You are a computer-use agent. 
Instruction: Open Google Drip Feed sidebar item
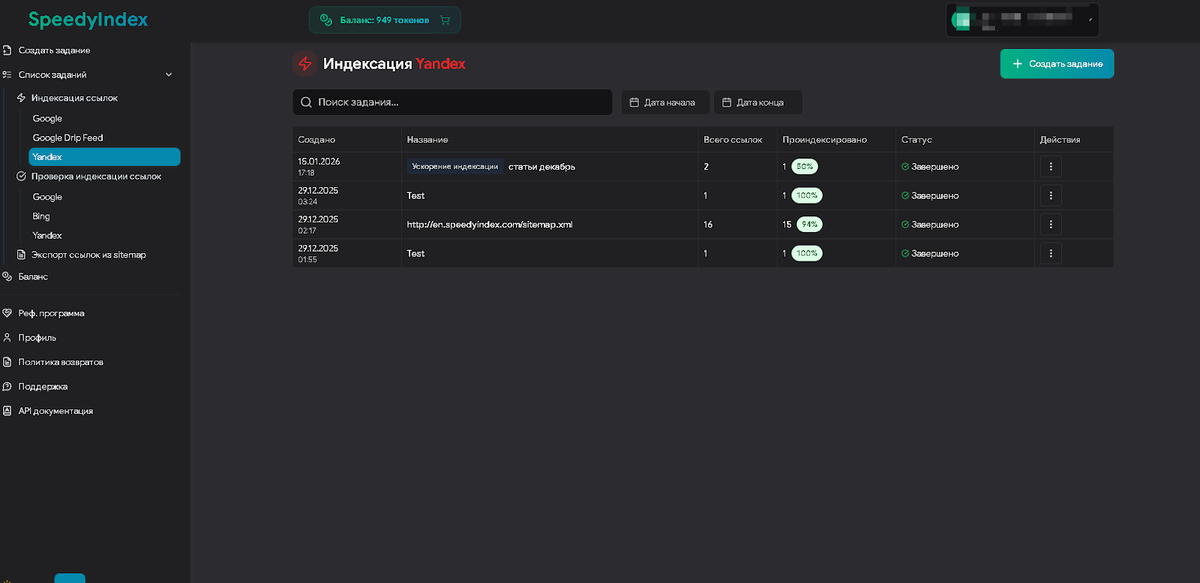point(68,138)
